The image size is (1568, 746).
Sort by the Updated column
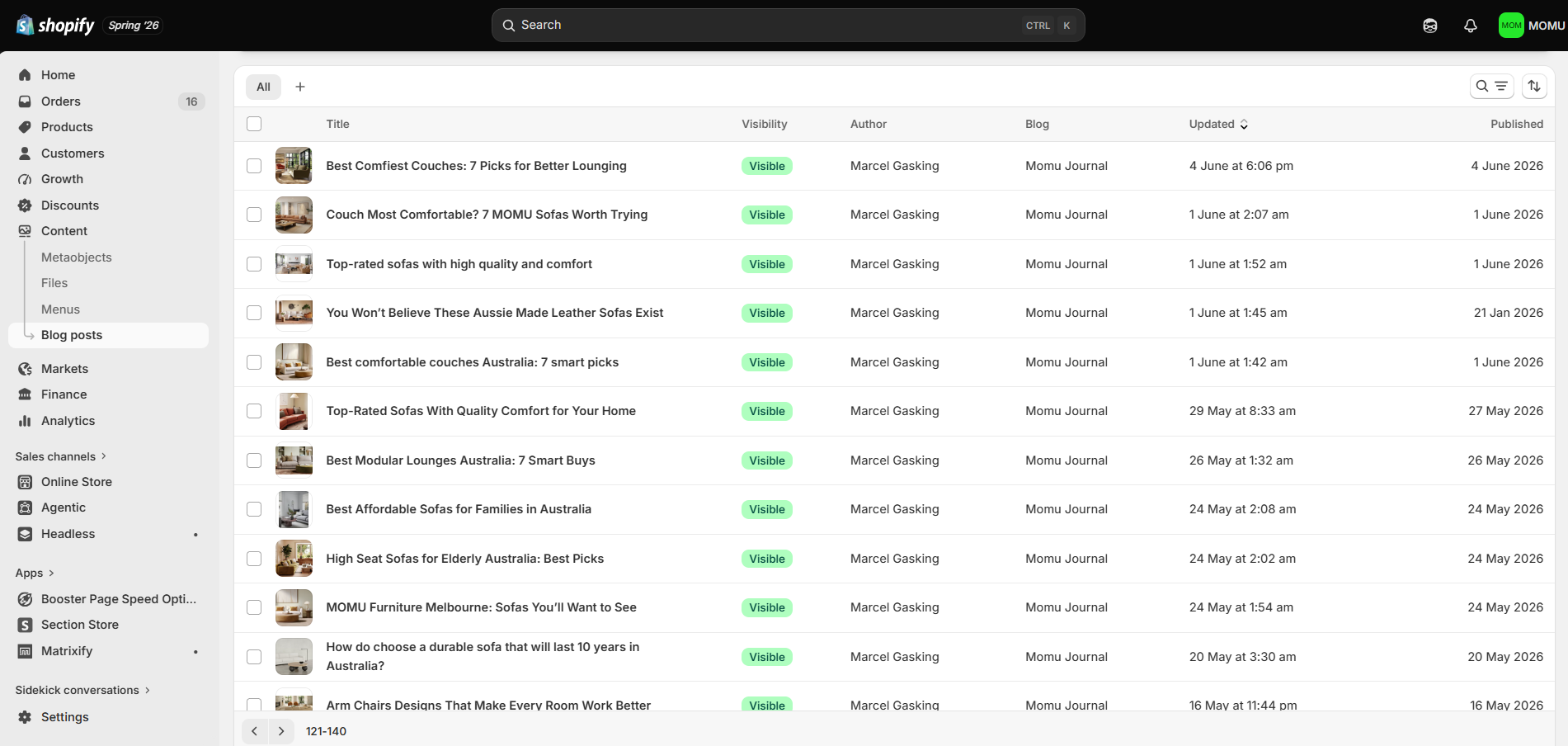tap(1218, 124)
